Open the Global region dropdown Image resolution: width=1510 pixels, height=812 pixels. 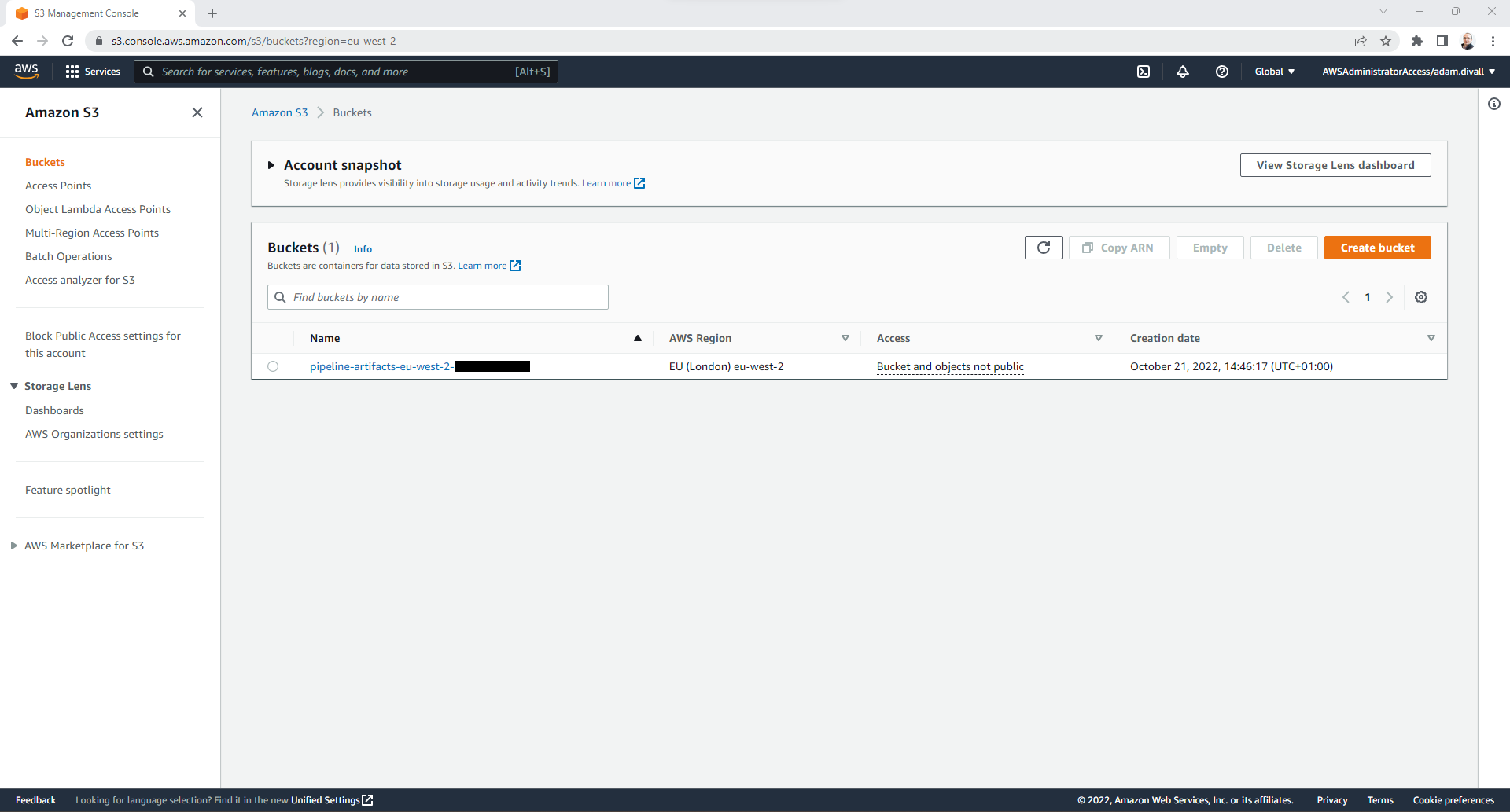click(1274, 72)
